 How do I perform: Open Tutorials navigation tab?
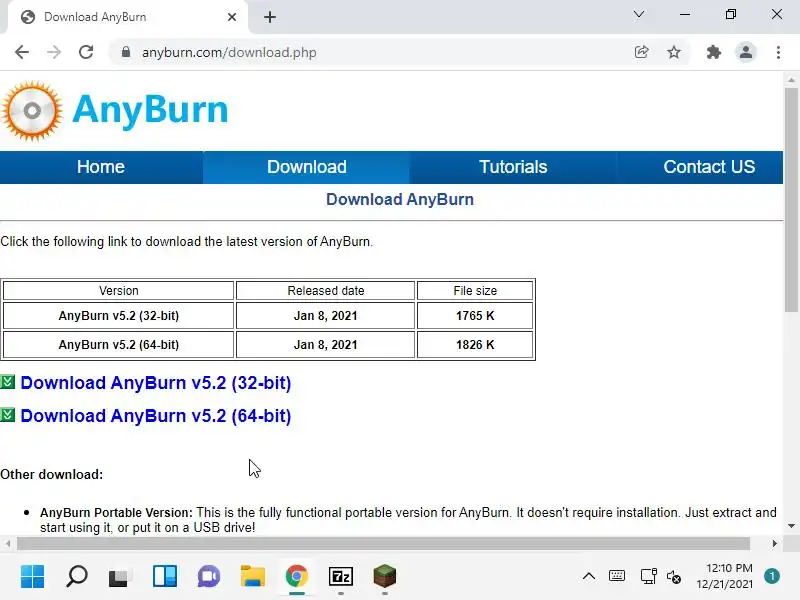coord(513,167)
